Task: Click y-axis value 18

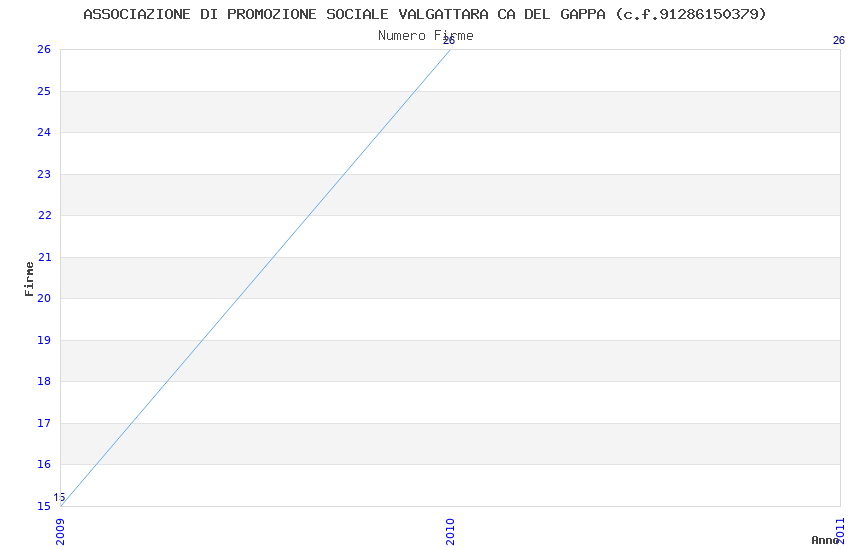Action: point(44,381)
